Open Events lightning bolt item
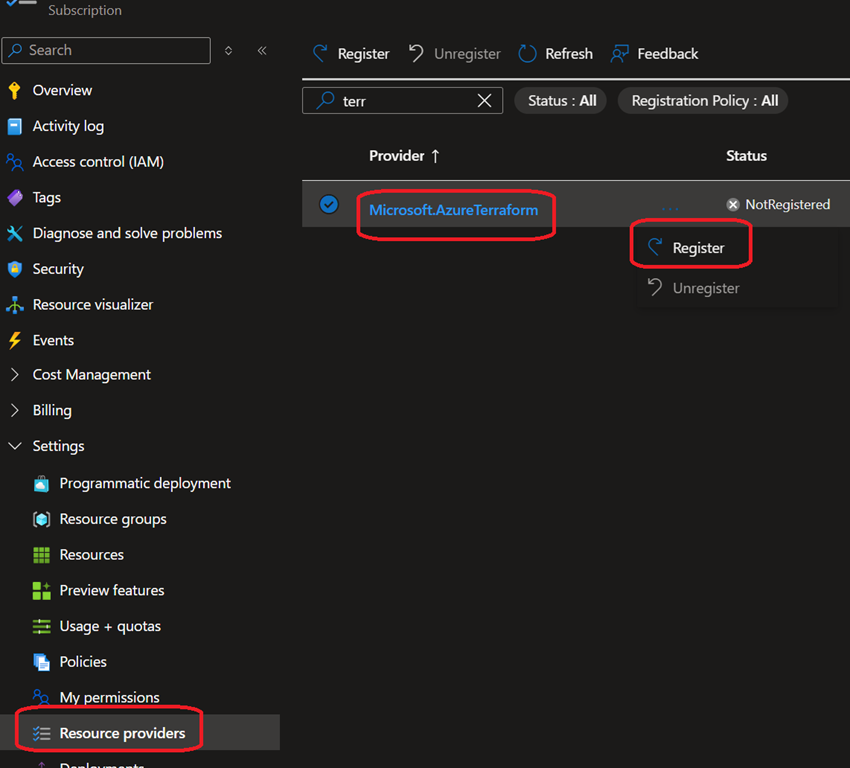 (52, 340)
